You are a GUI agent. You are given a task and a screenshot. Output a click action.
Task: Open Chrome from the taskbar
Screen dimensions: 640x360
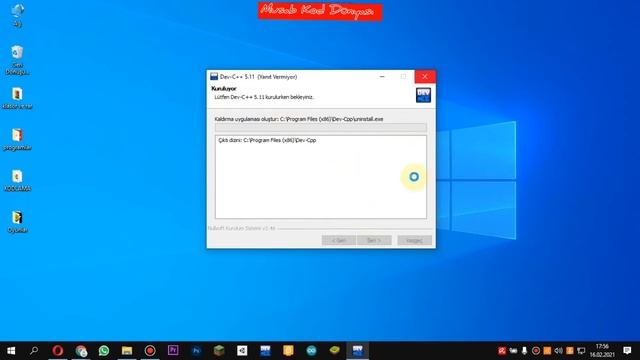81,351
